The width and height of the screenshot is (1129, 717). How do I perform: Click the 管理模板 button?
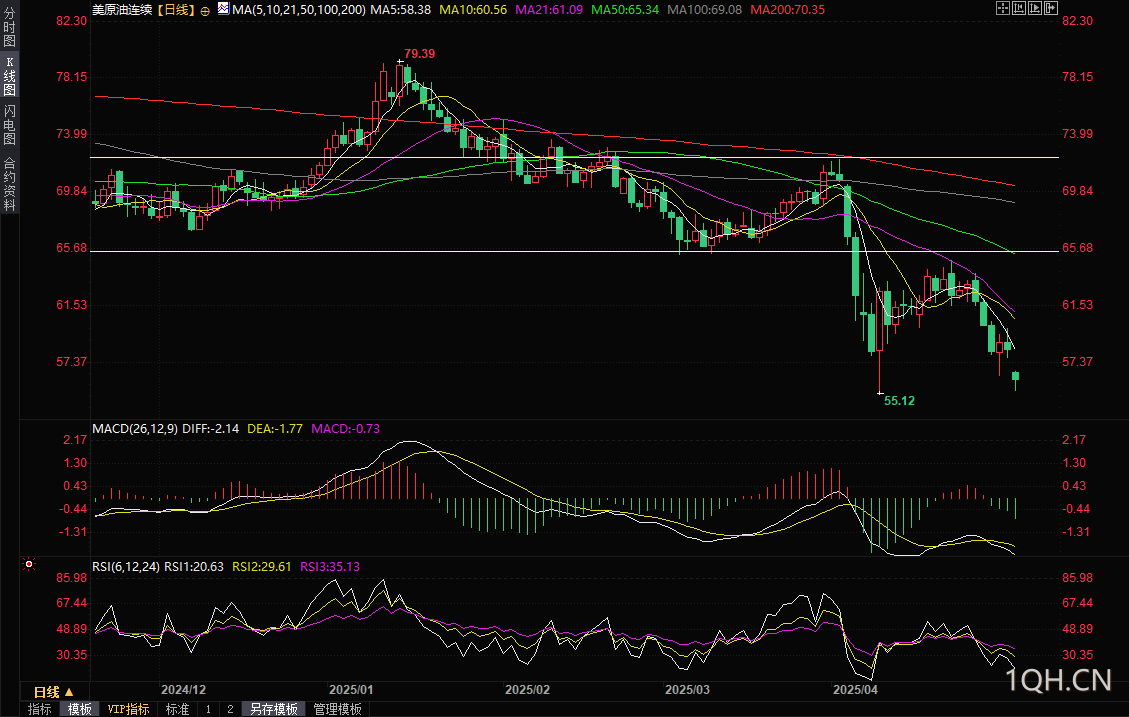click(x=337, y=709)
